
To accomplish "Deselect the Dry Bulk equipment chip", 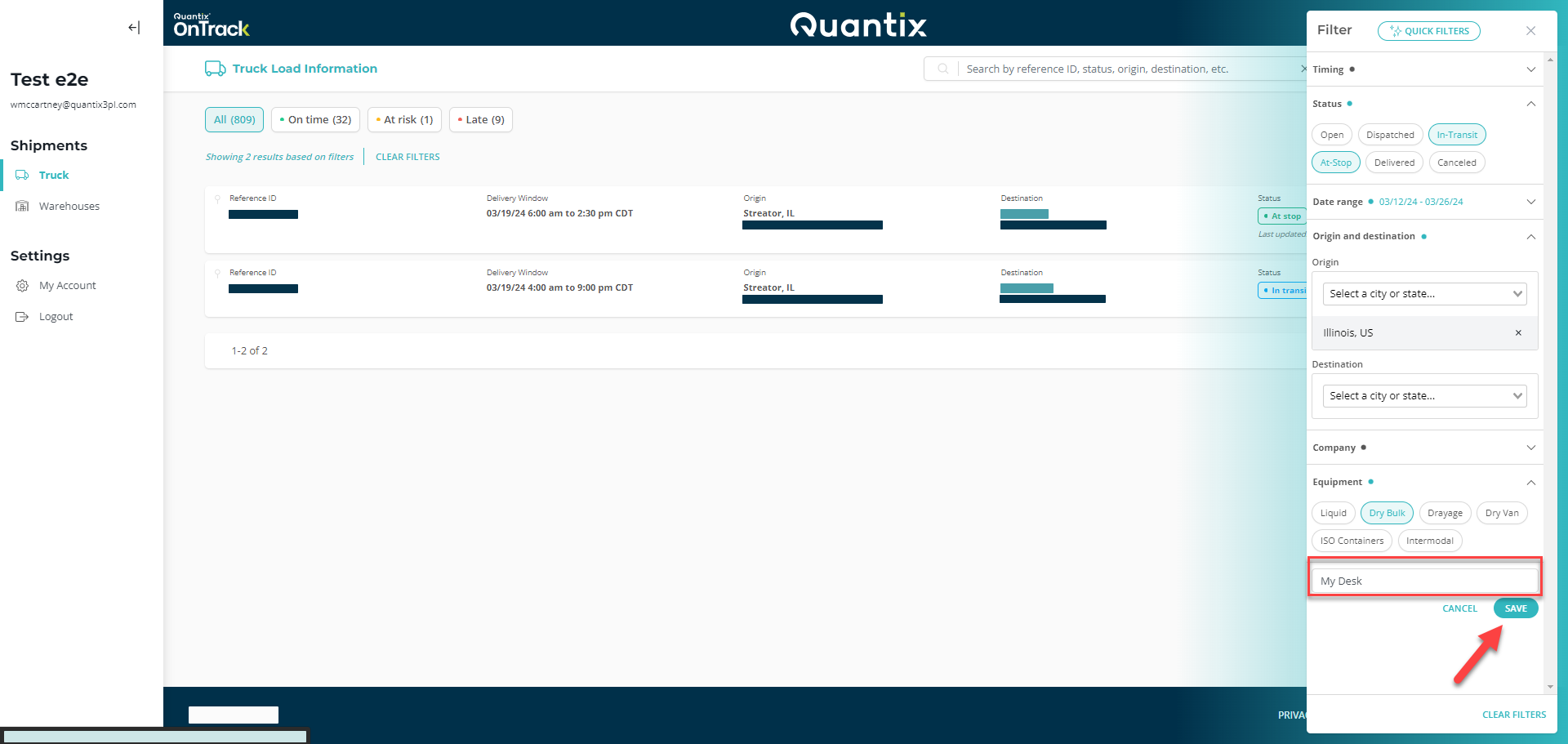I will click(1386, 513).
